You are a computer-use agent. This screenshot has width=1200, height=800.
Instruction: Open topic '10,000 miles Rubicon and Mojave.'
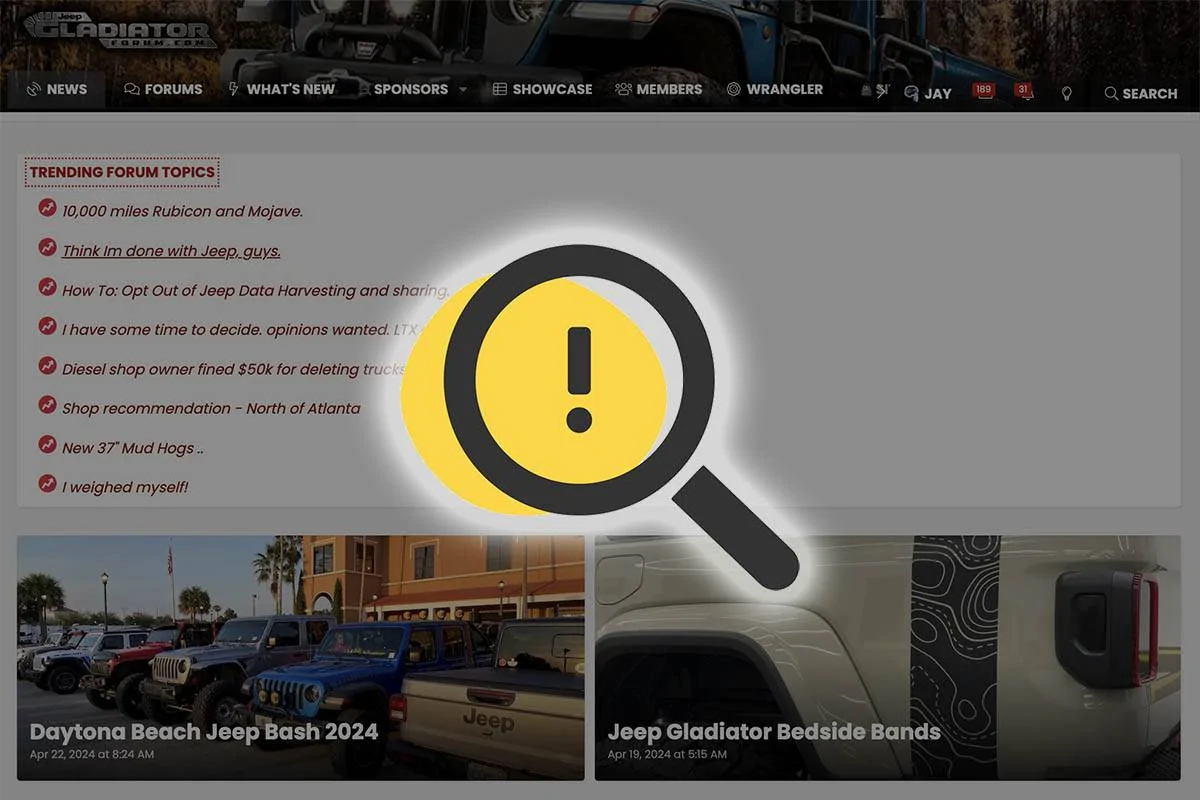tap(182, 211)
